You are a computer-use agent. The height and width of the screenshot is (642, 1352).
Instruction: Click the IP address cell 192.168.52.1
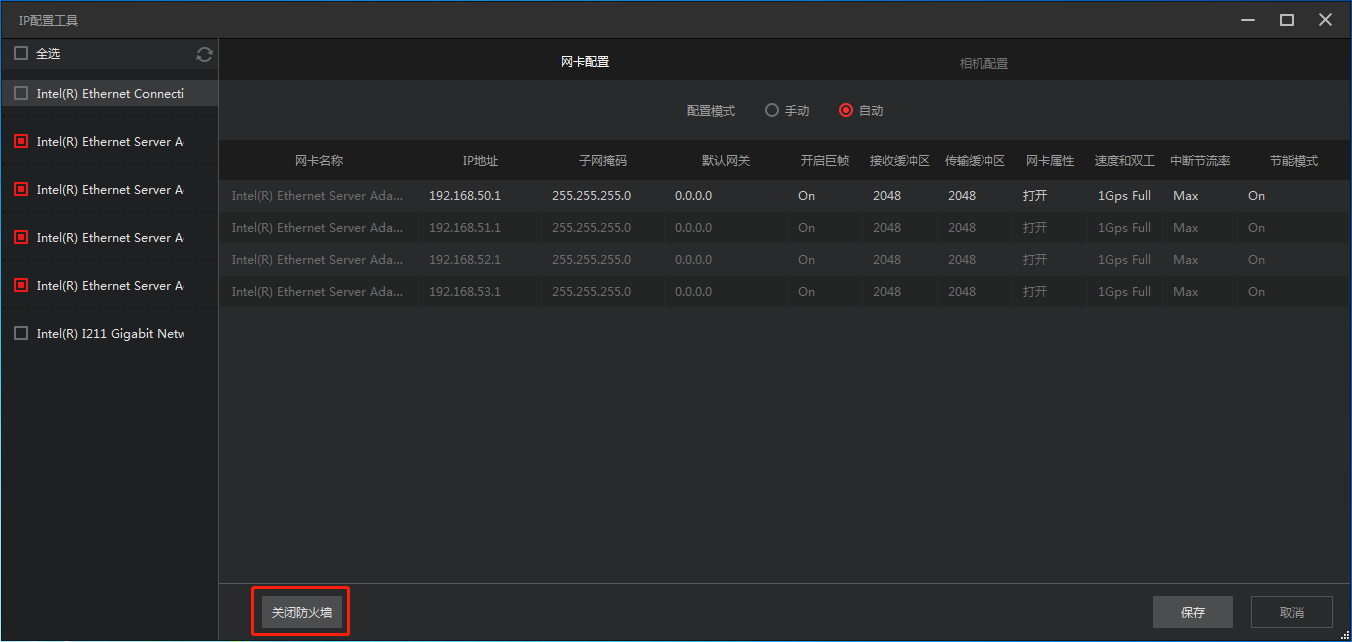tap(465, 260)
